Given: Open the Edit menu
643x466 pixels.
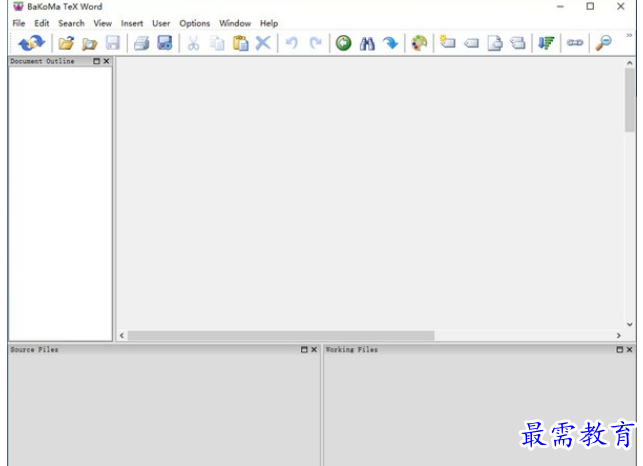Looking at the screenshot, I should [x=42, y=23].
